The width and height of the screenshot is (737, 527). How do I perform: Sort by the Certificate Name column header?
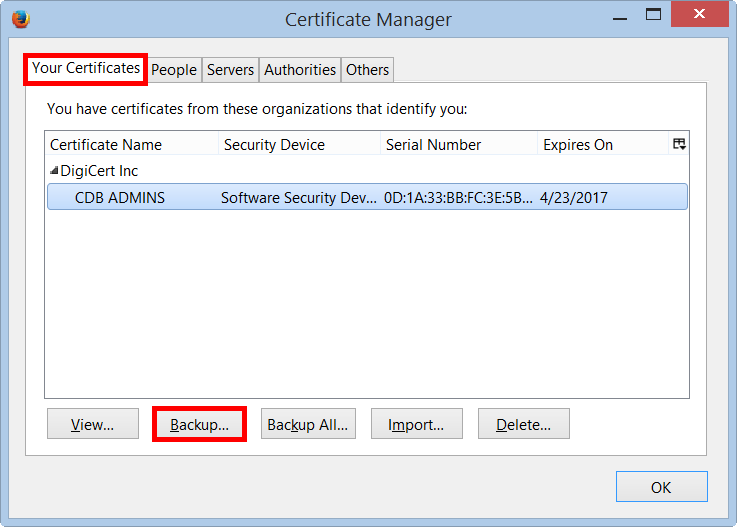tap(130, 145)
